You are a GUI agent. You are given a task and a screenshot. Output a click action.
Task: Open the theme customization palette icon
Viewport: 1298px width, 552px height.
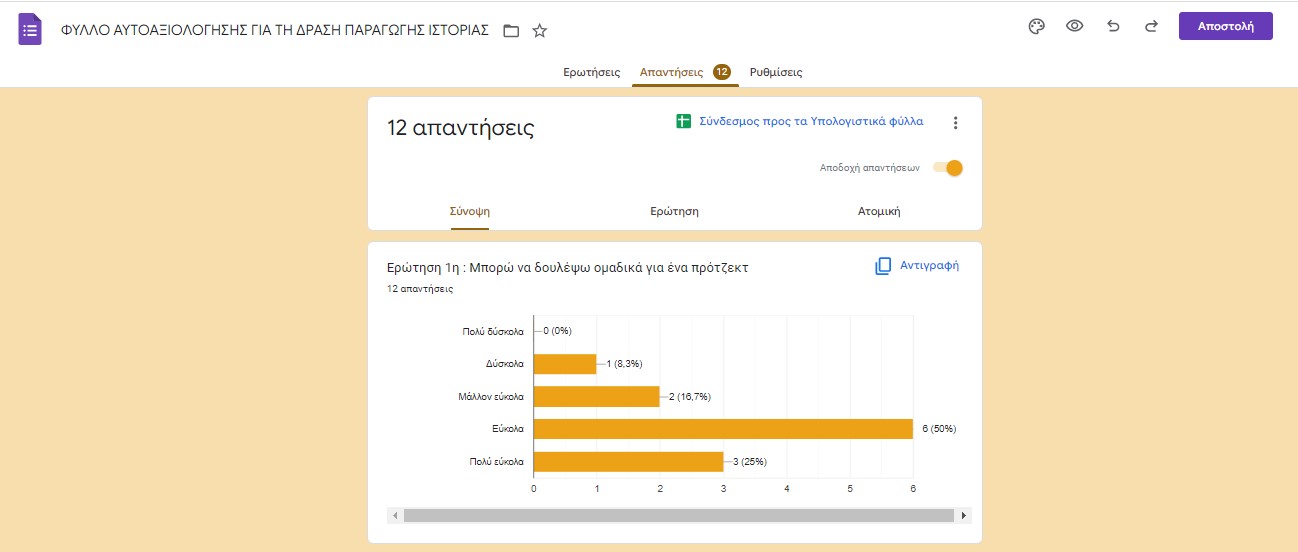coord(1036,27)
